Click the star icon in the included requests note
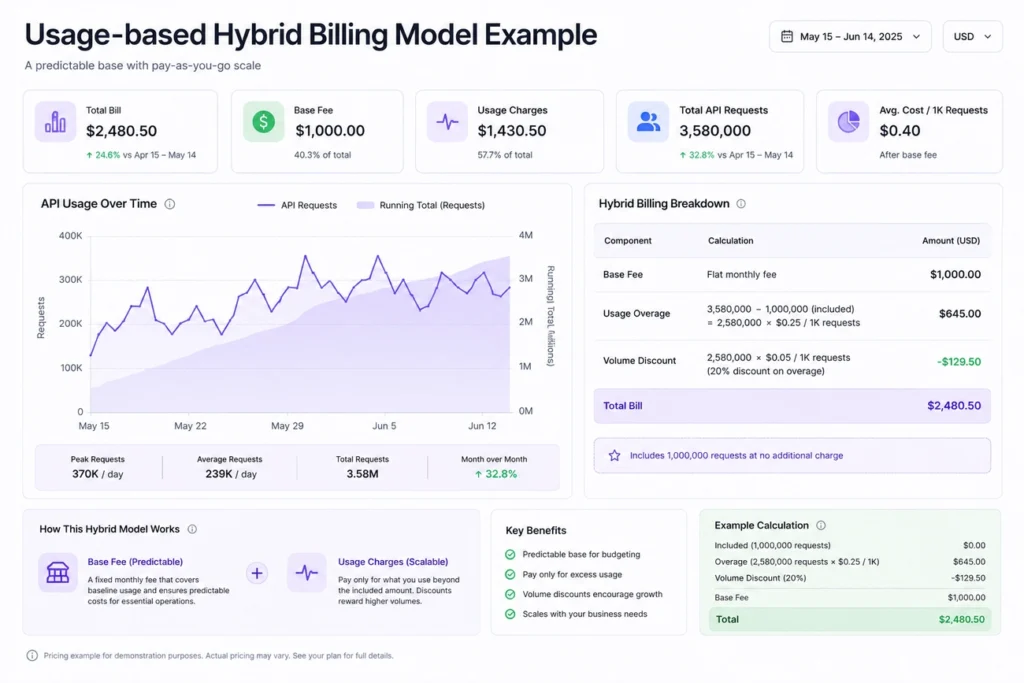Screen dimensions: 1024x683 pos(615,455)
